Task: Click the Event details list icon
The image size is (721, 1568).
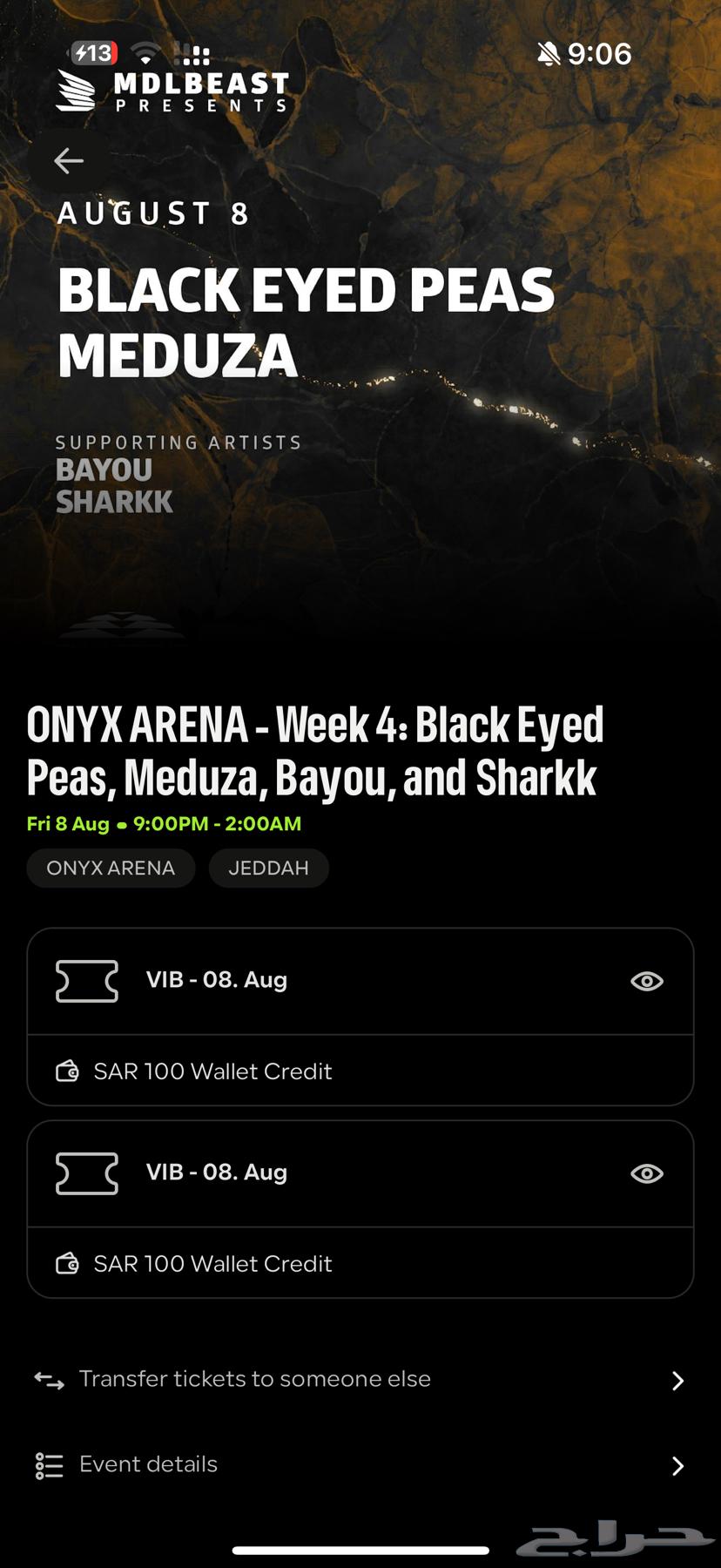Action: click(49, 1465)
